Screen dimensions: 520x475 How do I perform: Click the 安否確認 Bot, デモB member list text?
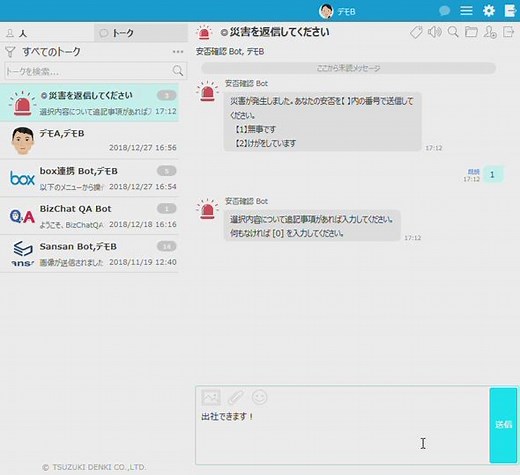[x=230, y=52]
